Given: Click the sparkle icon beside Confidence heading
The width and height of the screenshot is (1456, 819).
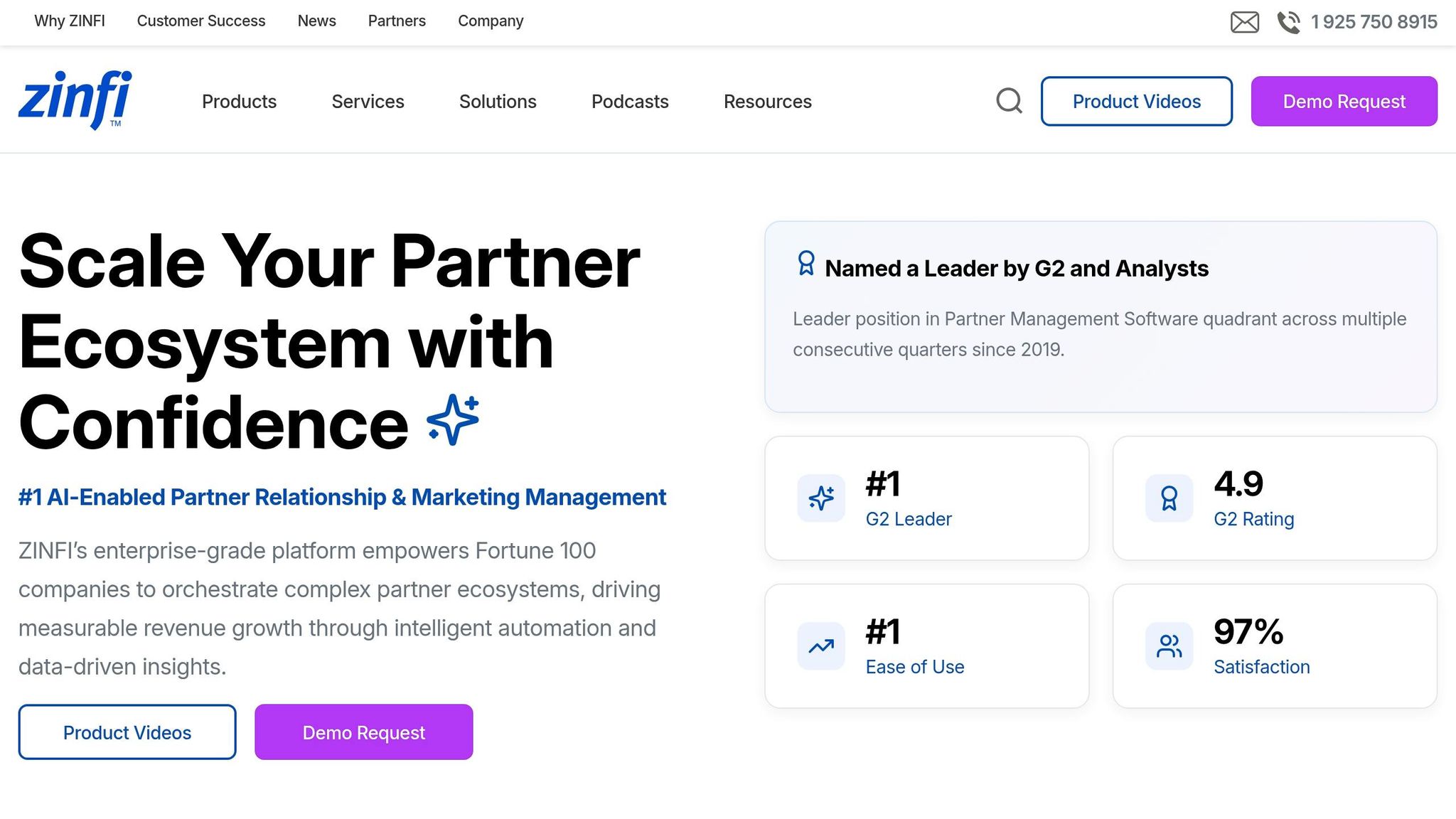Looking at the screenshot, I should click(453, 420).
